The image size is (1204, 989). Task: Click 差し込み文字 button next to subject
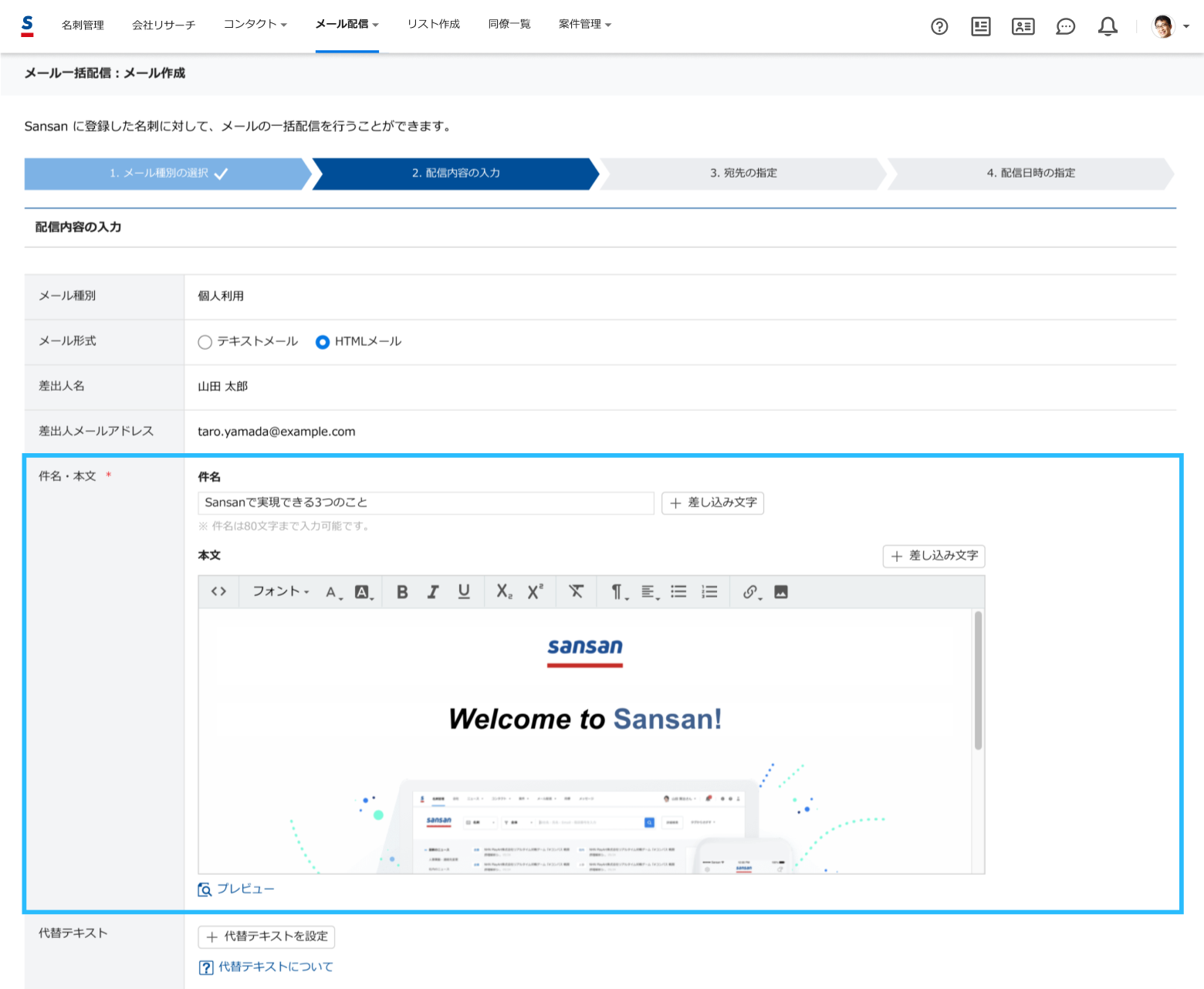(712, 503)
